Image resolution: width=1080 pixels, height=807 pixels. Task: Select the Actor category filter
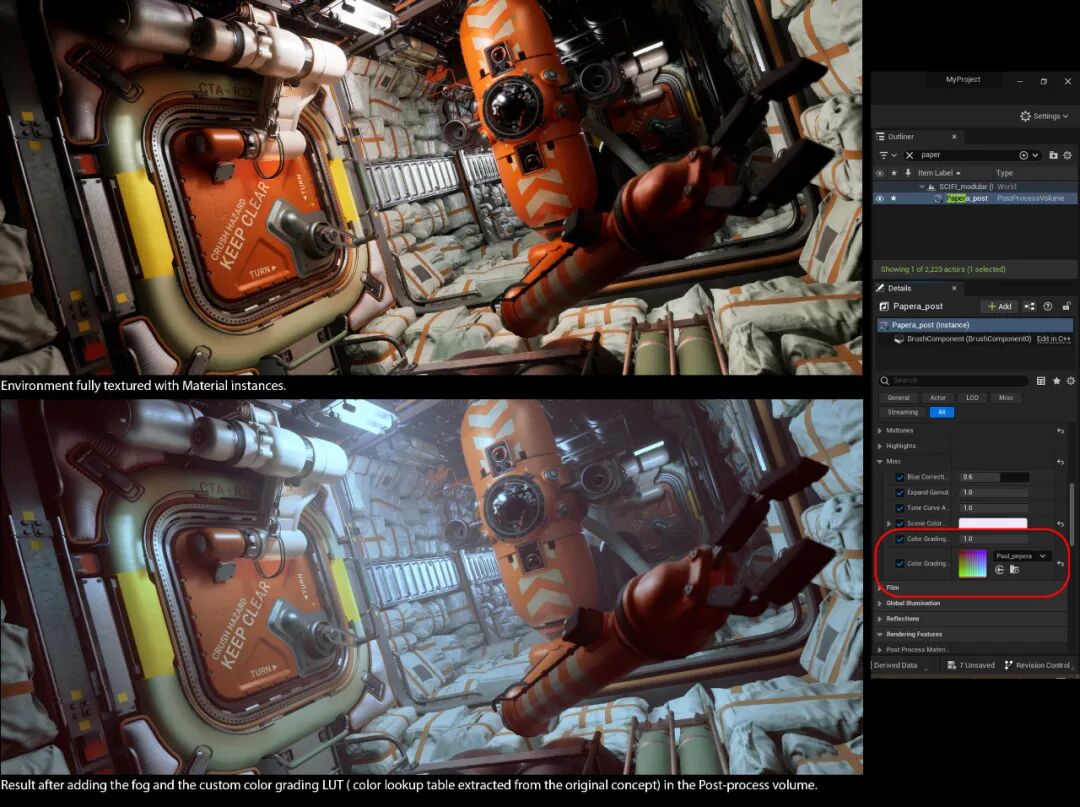(937, 397)
